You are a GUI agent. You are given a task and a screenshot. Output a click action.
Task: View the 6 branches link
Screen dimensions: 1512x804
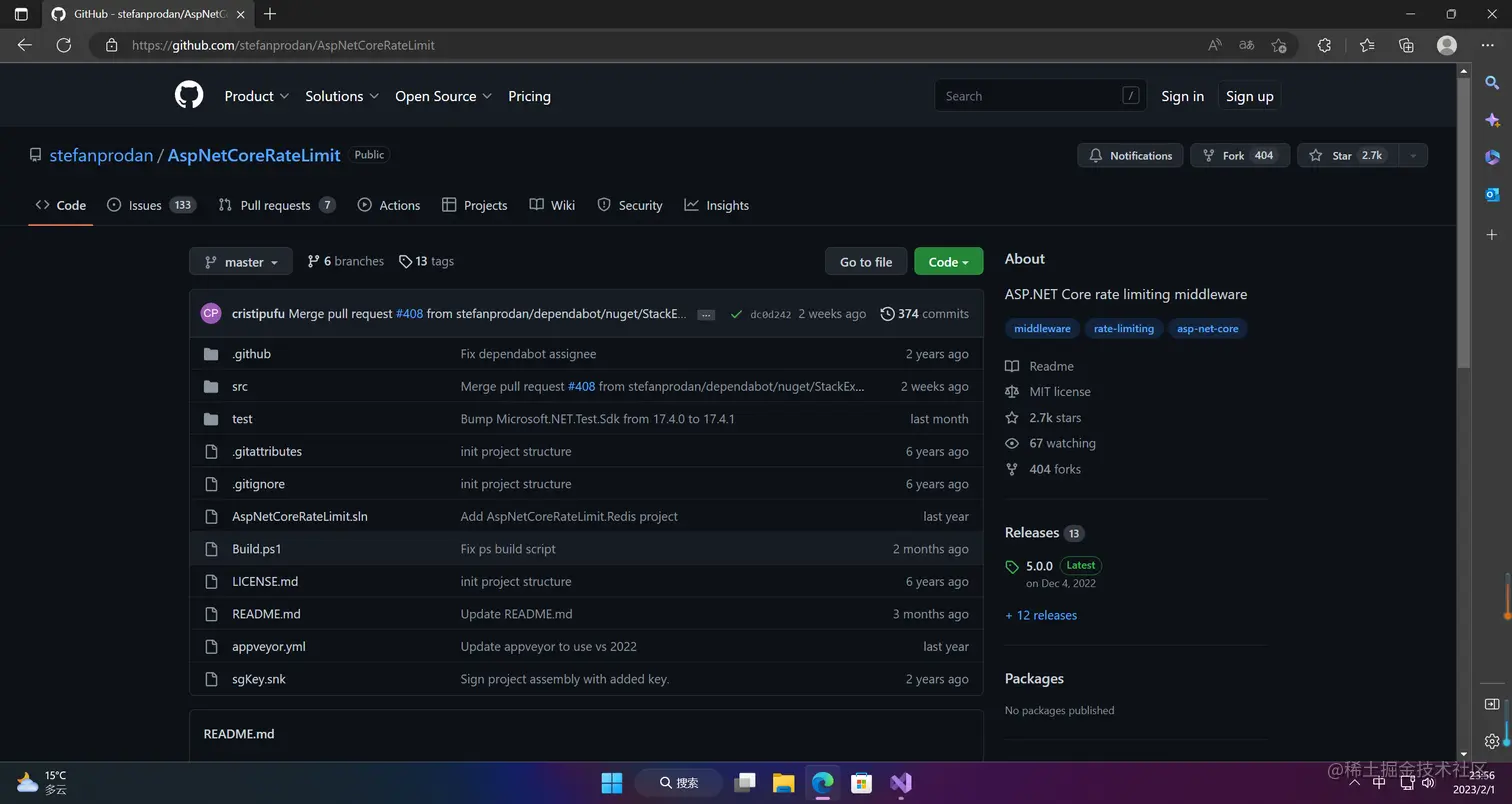(x=345, y=261)
